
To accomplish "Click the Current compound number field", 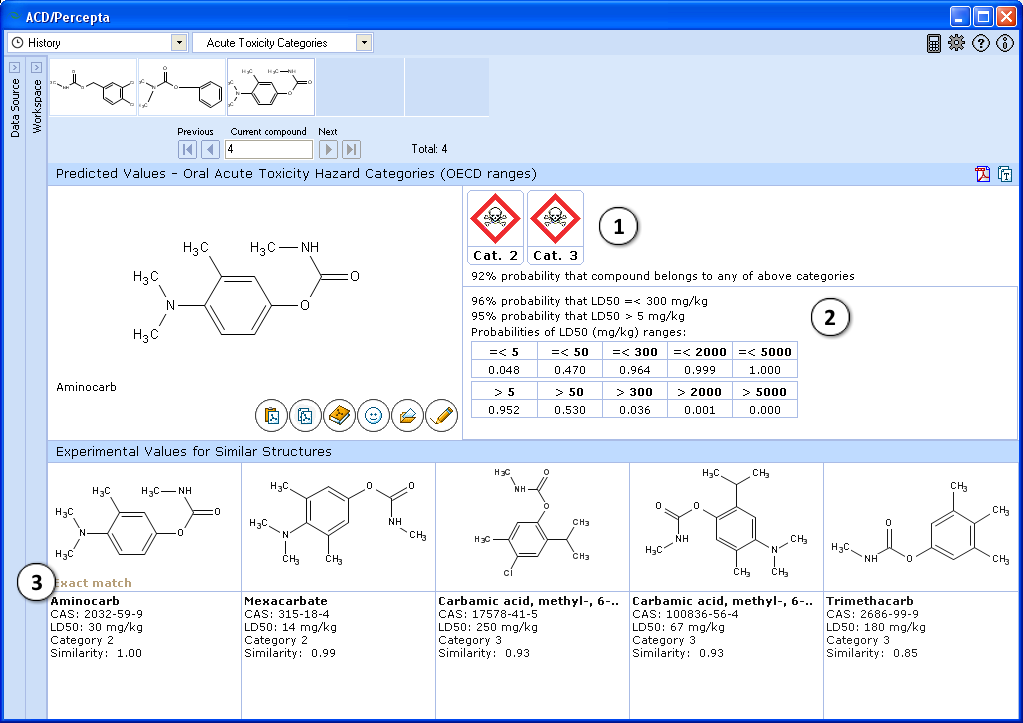I will (x=269, y=149).
